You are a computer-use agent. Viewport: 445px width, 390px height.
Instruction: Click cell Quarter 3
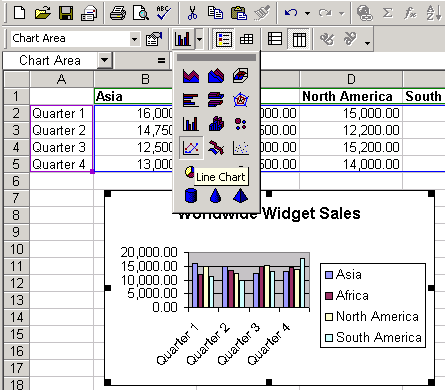(62, 147)
